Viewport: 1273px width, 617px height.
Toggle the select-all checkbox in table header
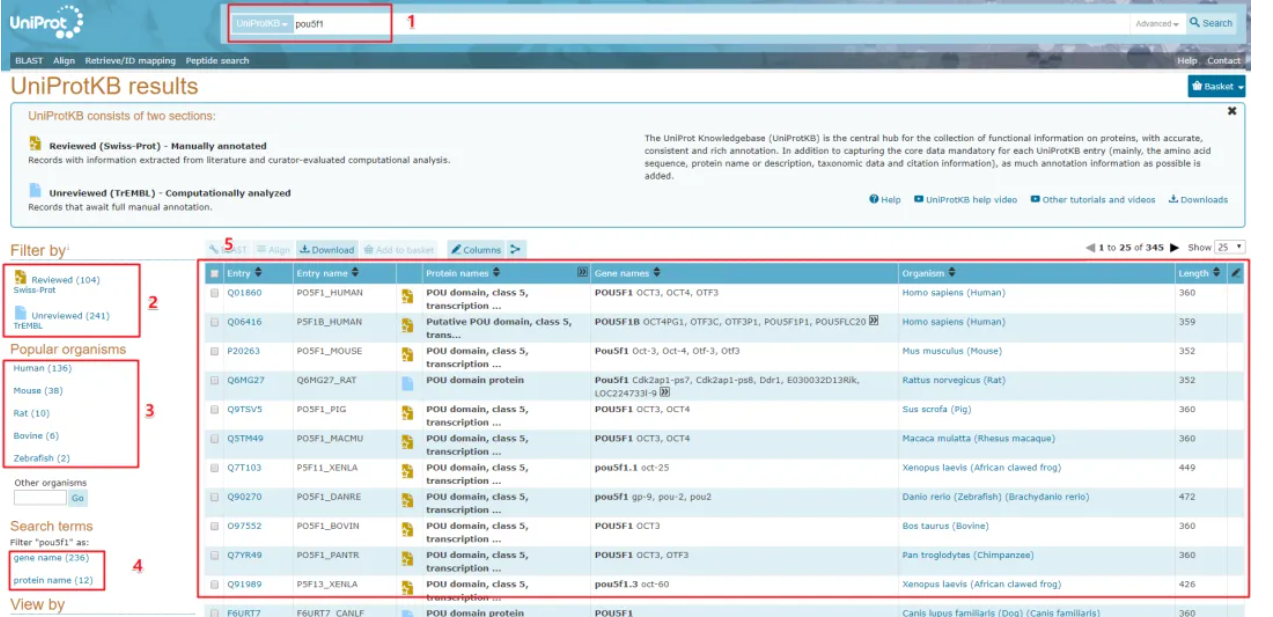(x=214, y=273)
